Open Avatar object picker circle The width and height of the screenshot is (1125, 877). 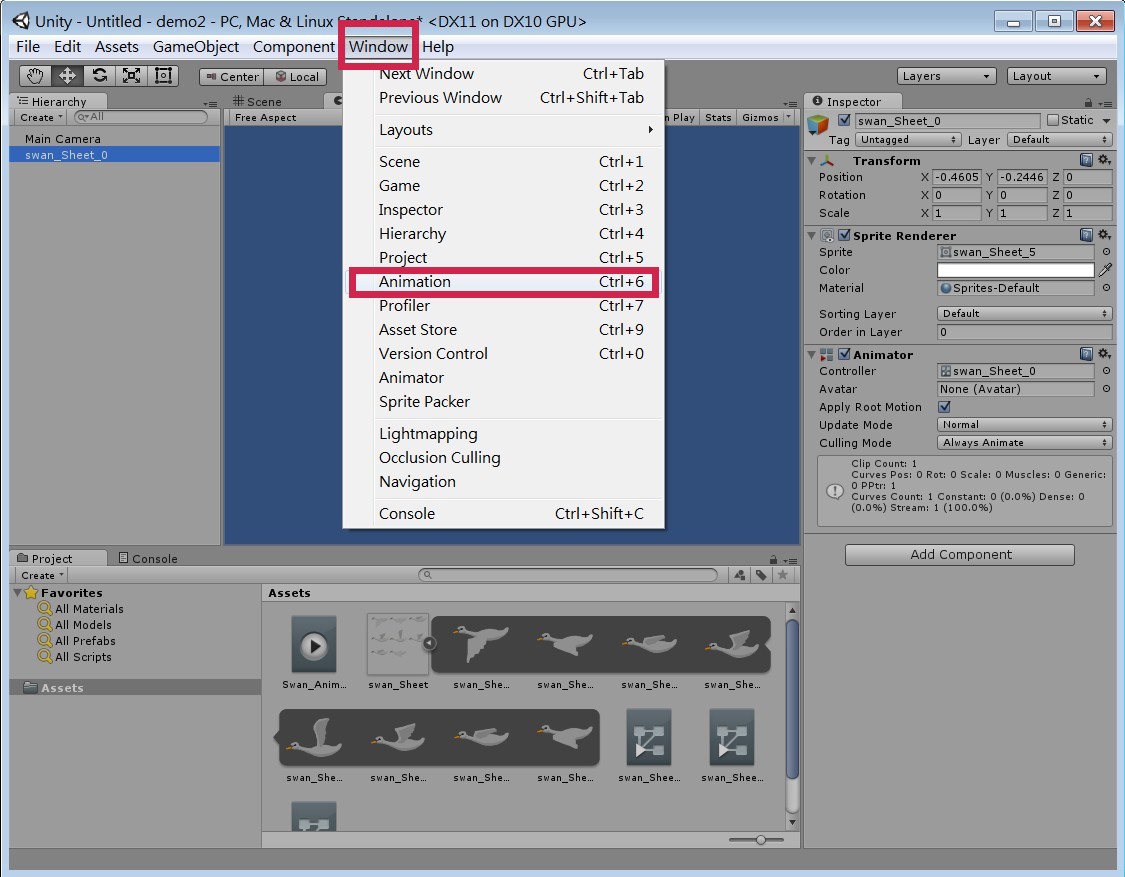(1106, 389)
